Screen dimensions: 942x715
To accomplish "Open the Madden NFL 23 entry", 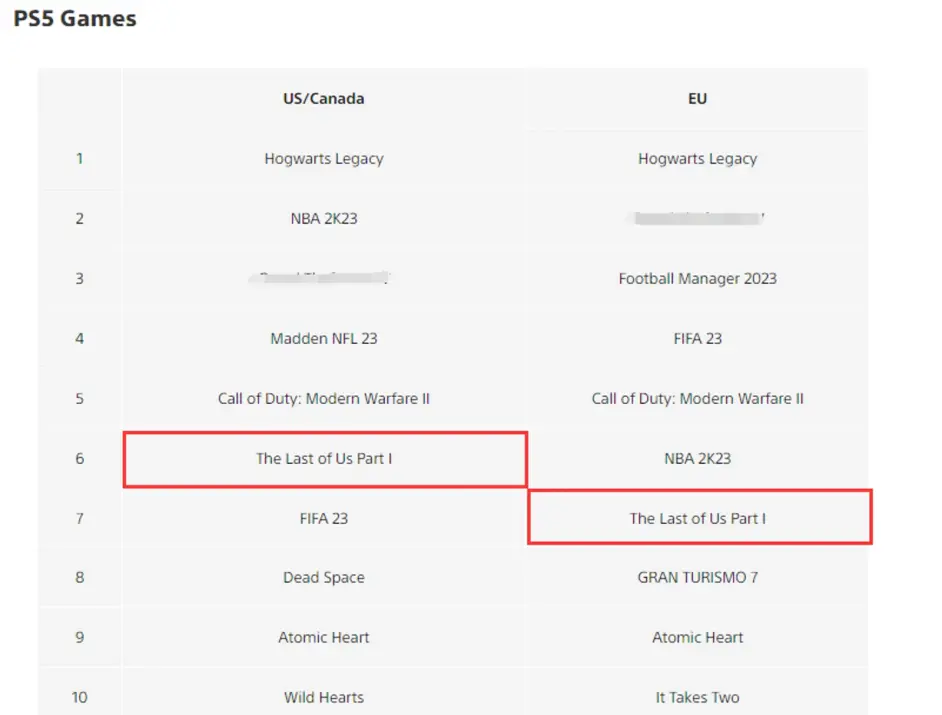I will pyautogui.click(x=324, y=338).
